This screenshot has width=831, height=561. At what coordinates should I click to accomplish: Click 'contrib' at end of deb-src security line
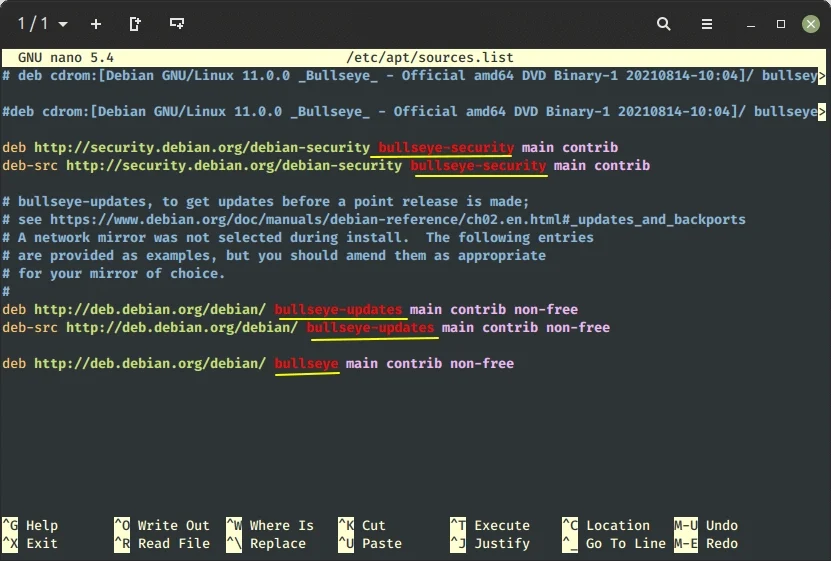(622, 165)
